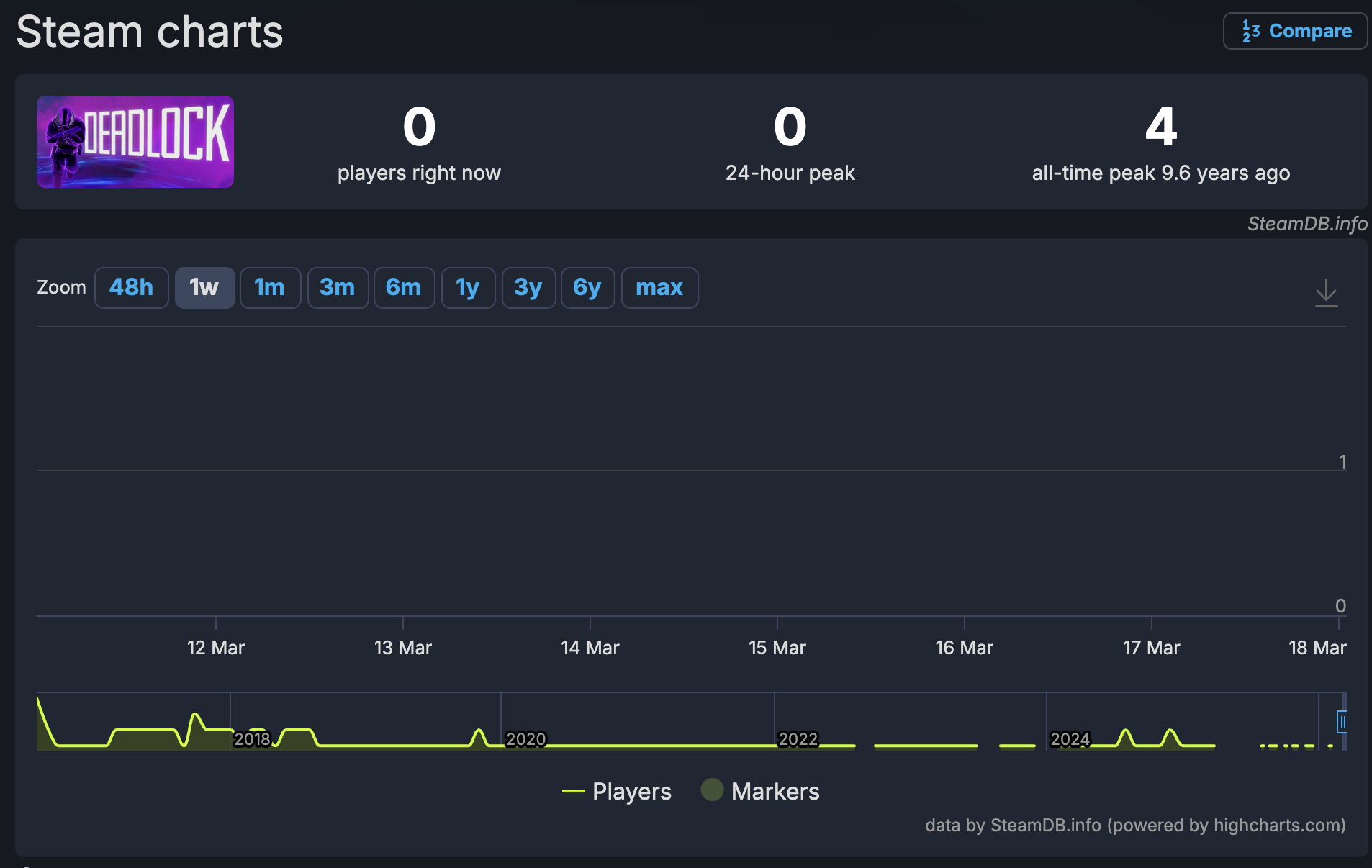
Task: Select the 1y zoom option
Action: tap(468, 288)
